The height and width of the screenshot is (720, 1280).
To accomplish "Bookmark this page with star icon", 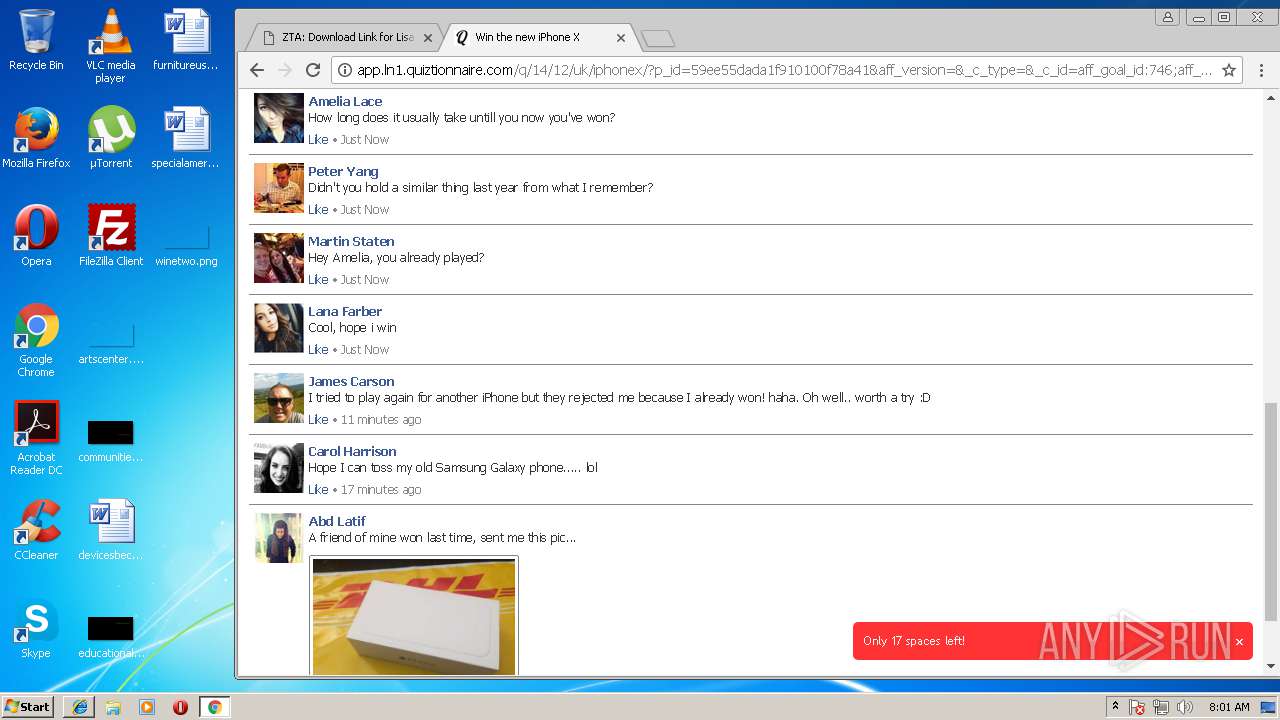I will click(x=1229, y=70).
